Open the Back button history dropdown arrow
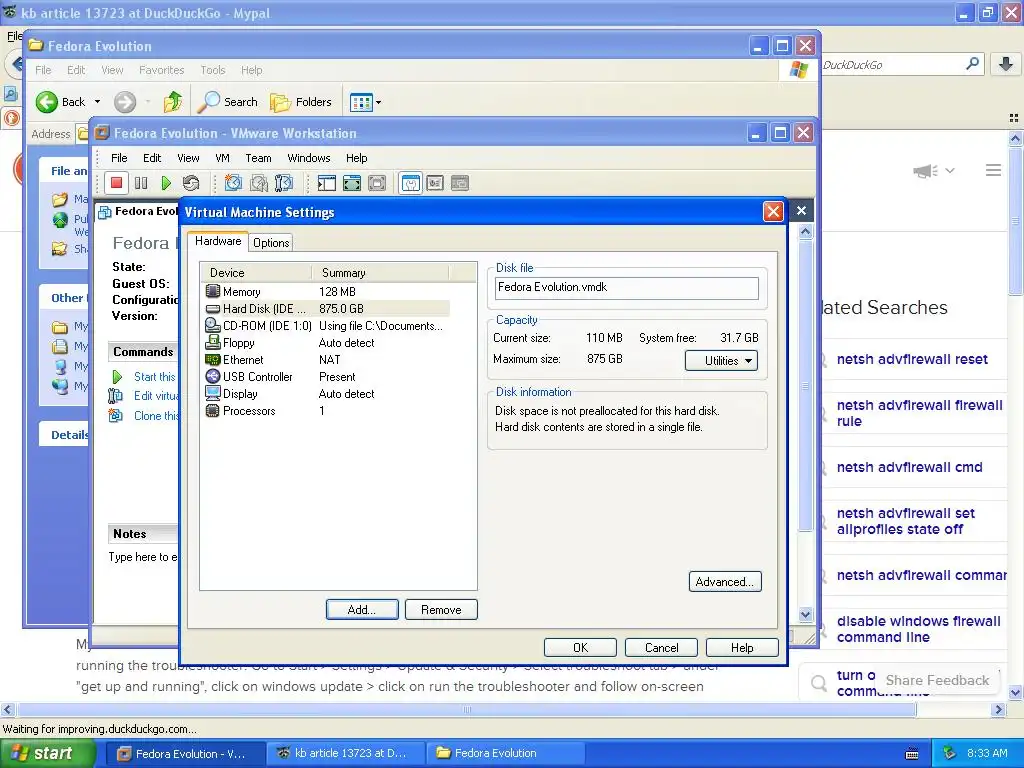Viewport: 1024px width, 768px height. click(97, 102)
